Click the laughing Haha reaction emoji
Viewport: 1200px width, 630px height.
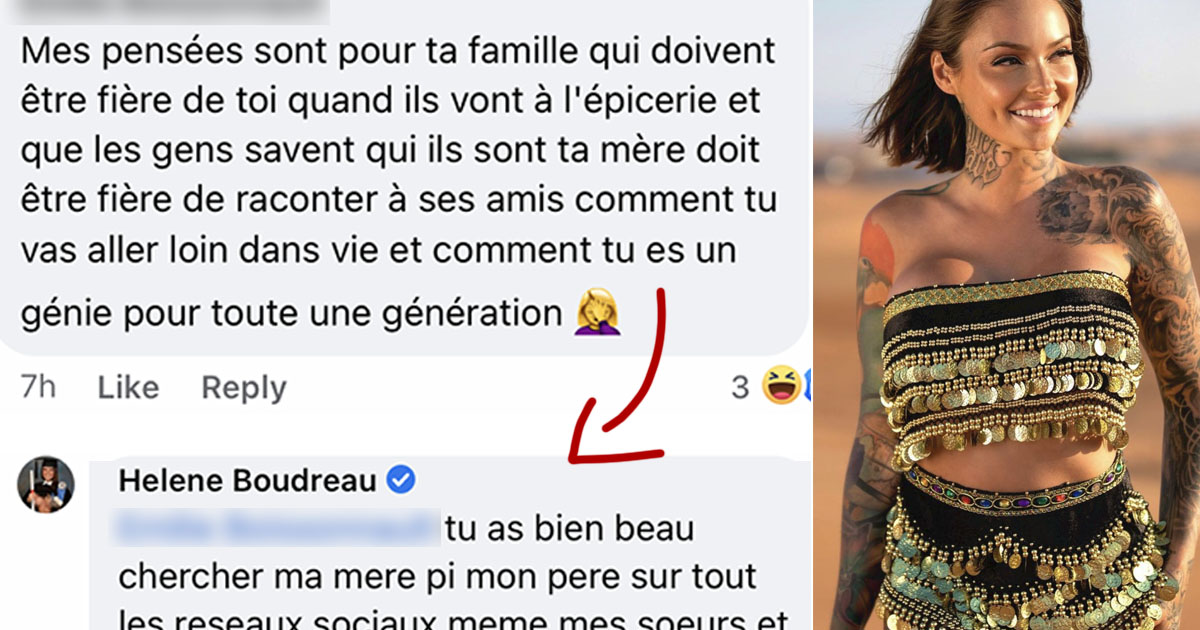click(780, 386)
